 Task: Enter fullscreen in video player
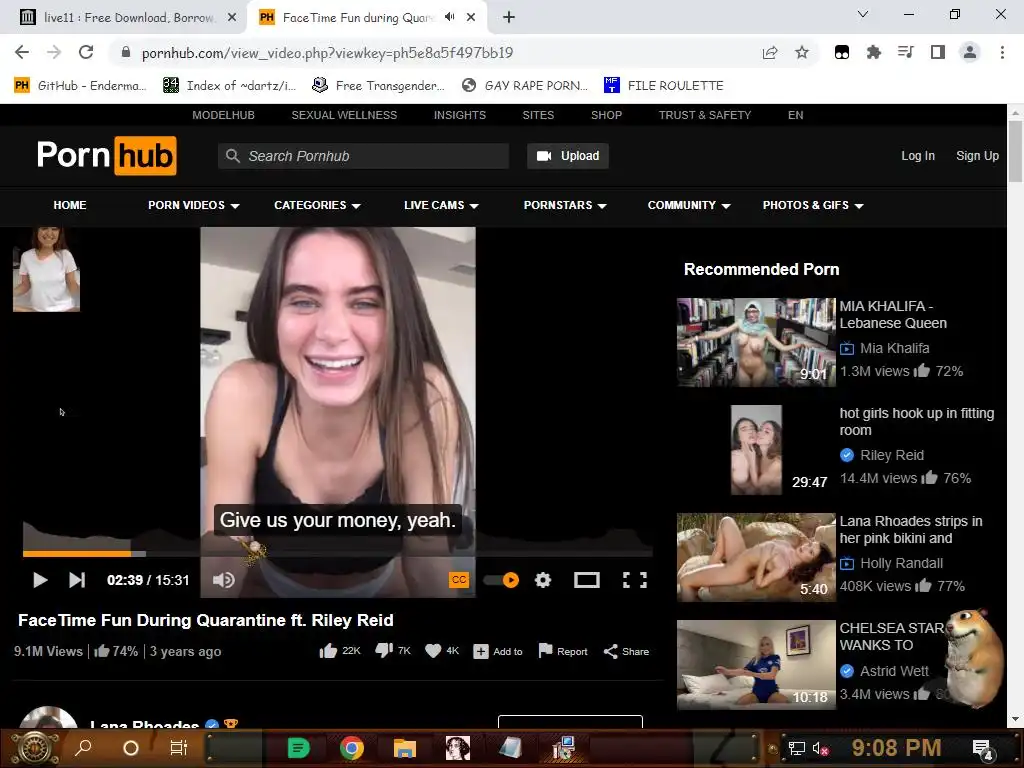tap(635, 580)
